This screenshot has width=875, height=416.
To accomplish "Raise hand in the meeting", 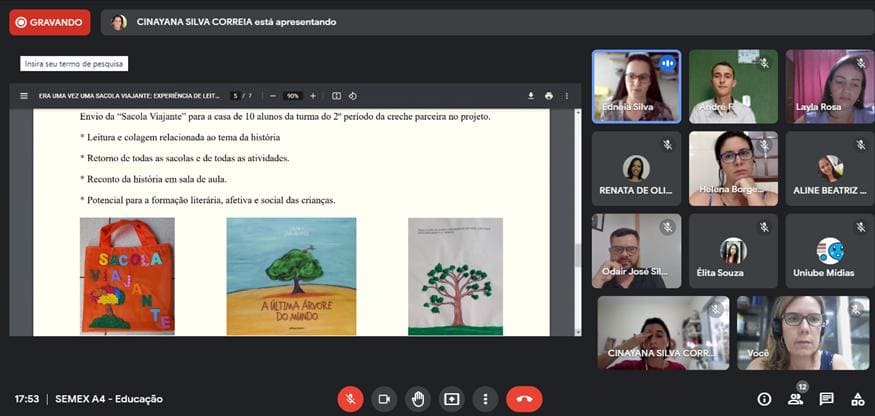I will point(418,399).
